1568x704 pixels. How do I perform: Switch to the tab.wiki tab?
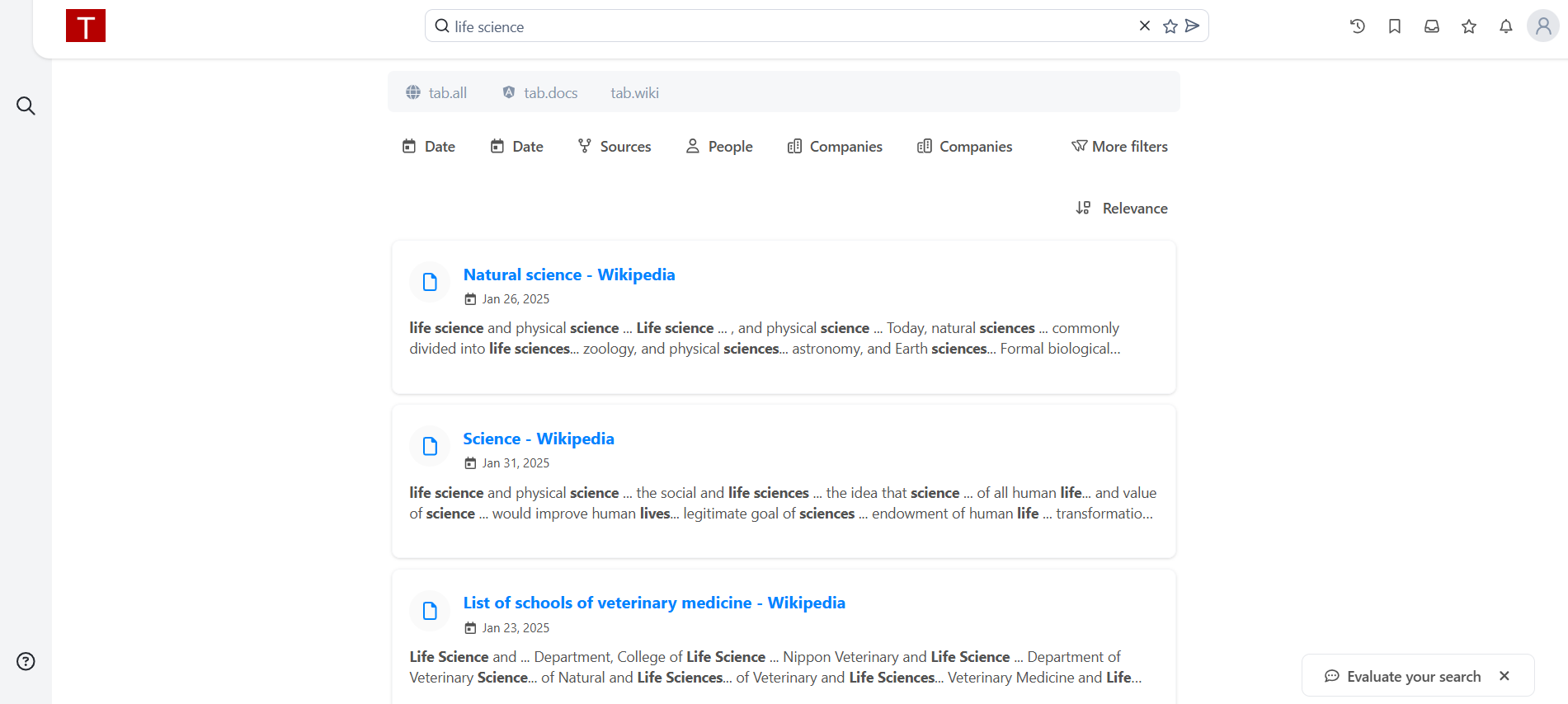(634, 92)
